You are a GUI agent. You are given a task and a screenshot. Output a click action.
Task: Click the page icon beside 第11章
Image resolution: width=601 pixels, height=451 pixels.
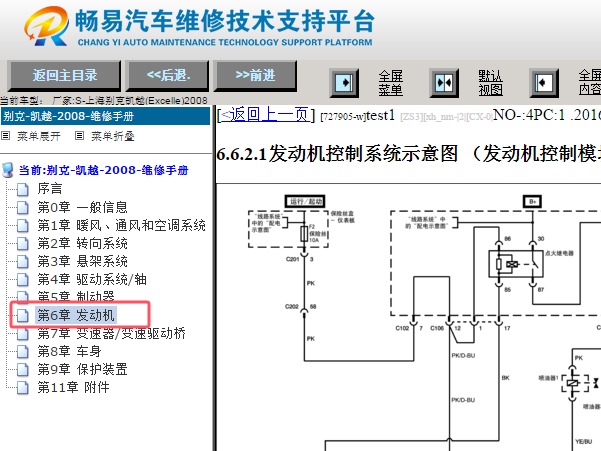click(x=23, y=387)
